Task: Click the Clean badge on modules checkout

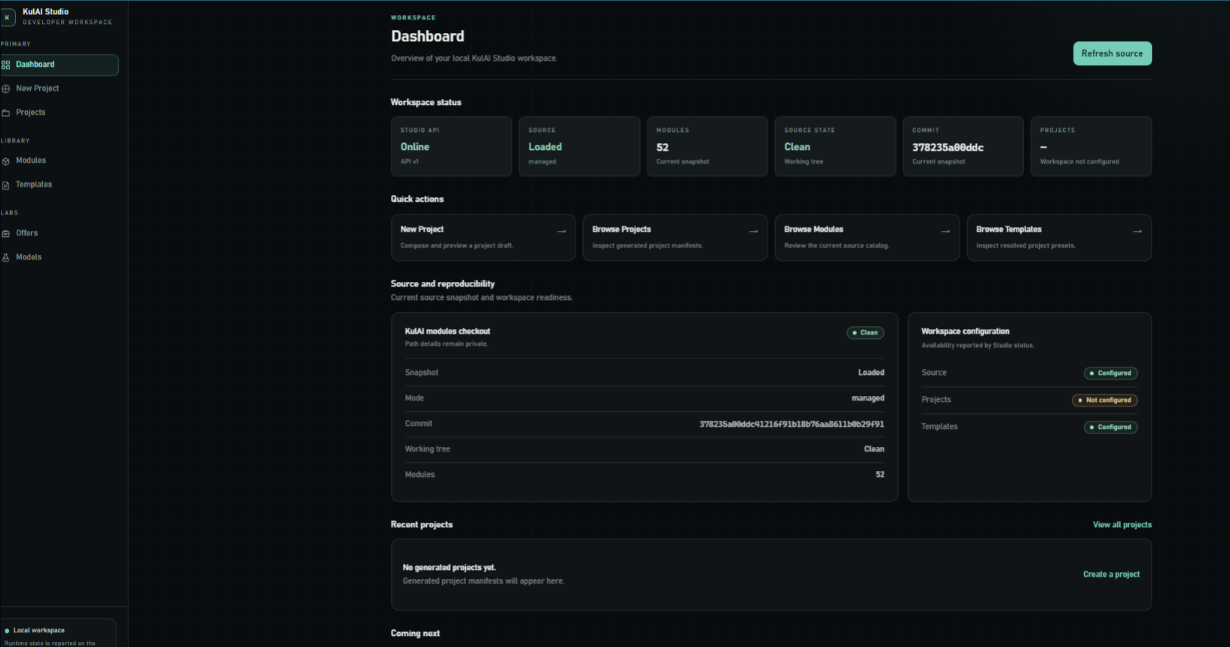Action: coord(865,333)
